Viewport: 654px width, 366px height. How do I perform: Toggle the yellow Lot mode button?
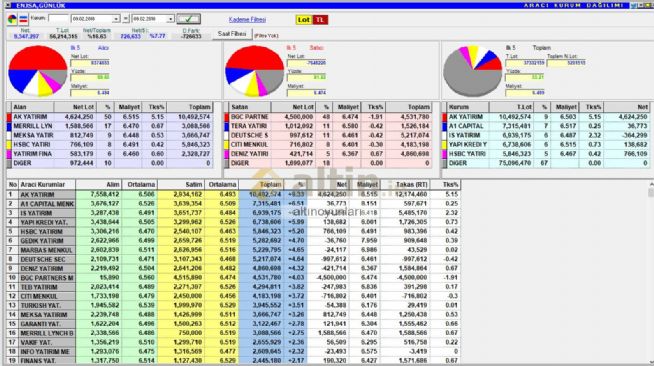point(304,20)
